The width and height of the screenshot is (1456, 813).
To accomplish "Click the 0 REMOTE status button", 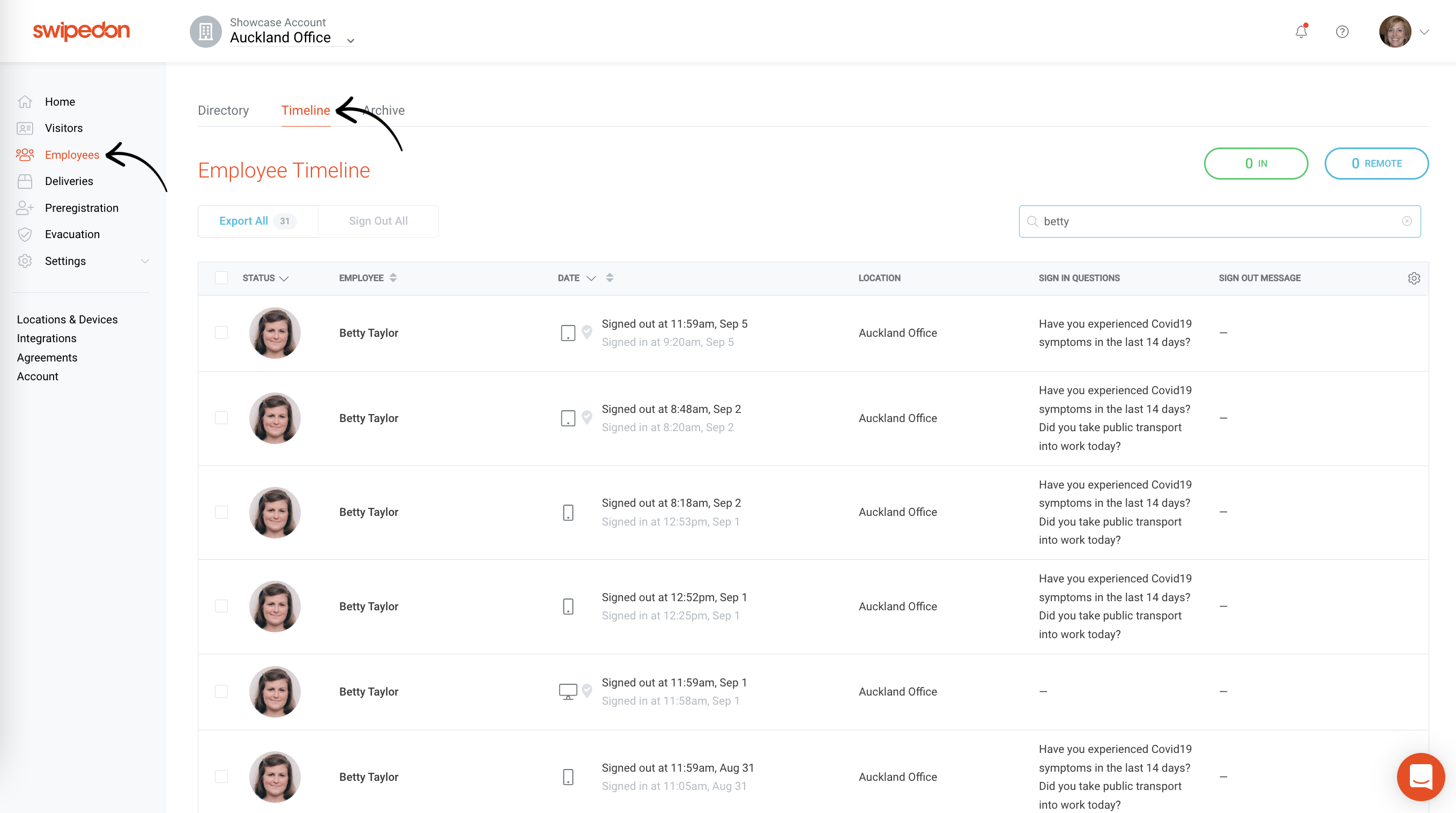I will (1376, 164).
